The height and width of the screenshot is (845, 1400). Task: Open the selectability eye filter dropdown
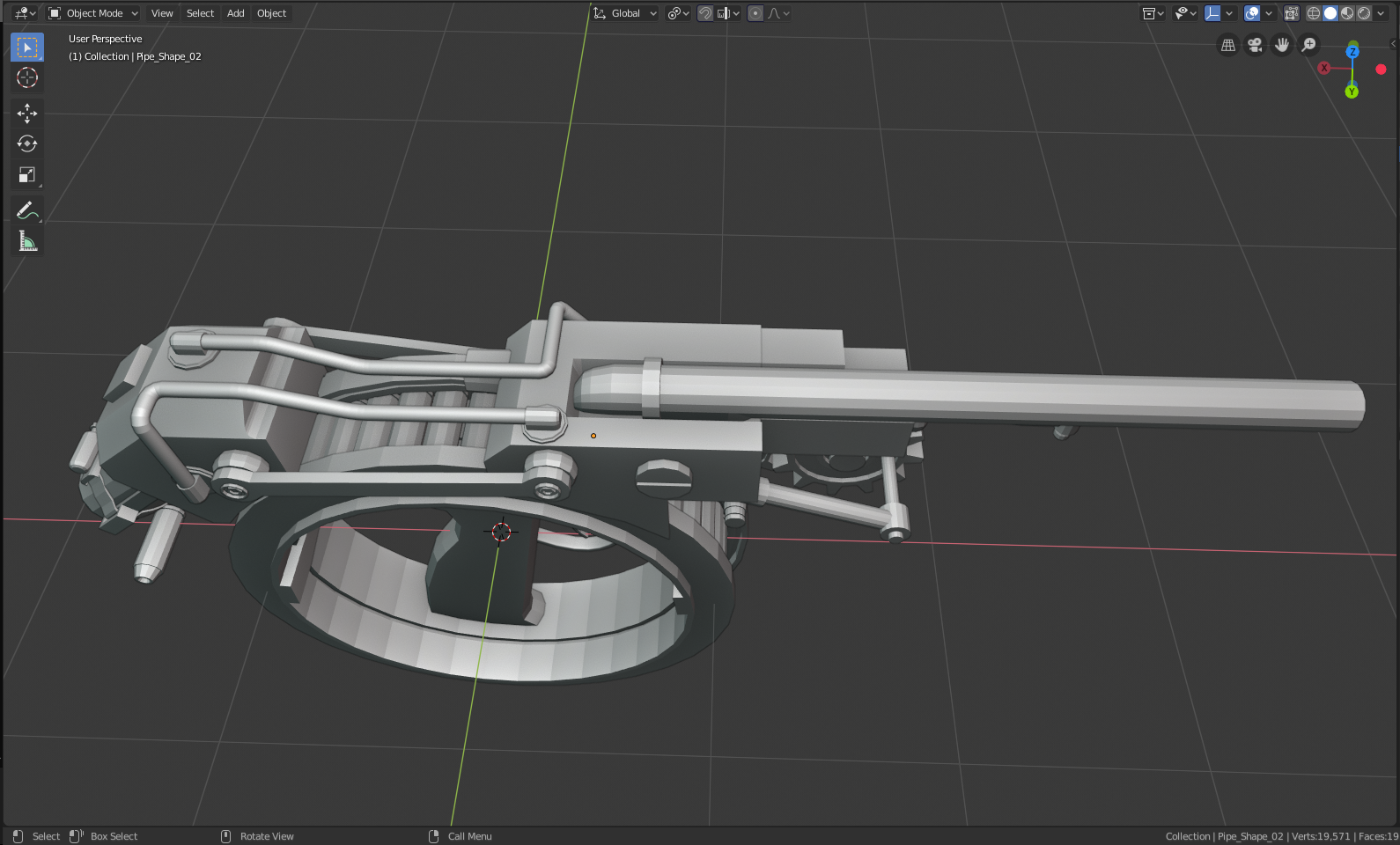pyautogui.click(x=1185, y=13)
